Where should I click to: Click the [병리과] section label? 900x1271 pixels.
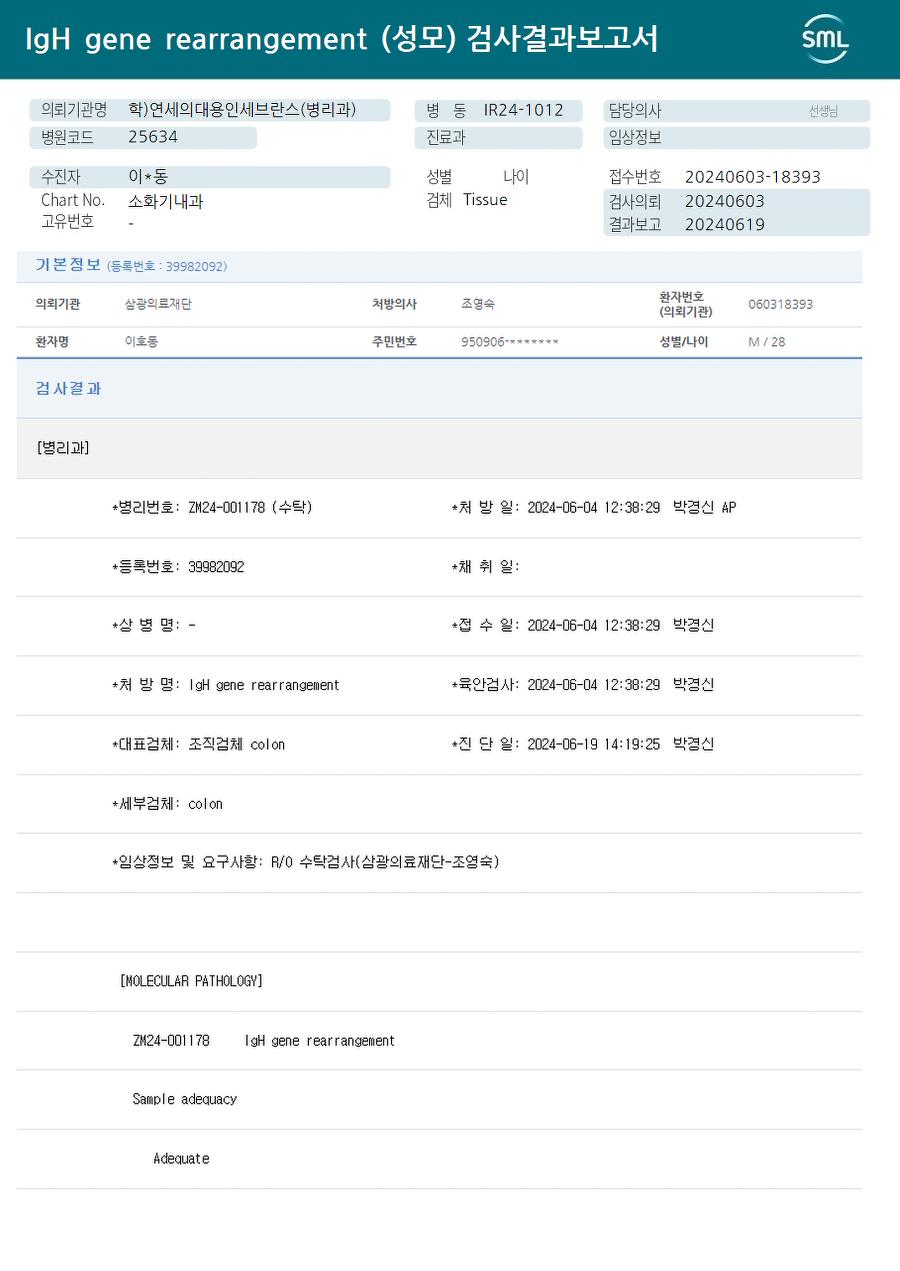[63, 448]
